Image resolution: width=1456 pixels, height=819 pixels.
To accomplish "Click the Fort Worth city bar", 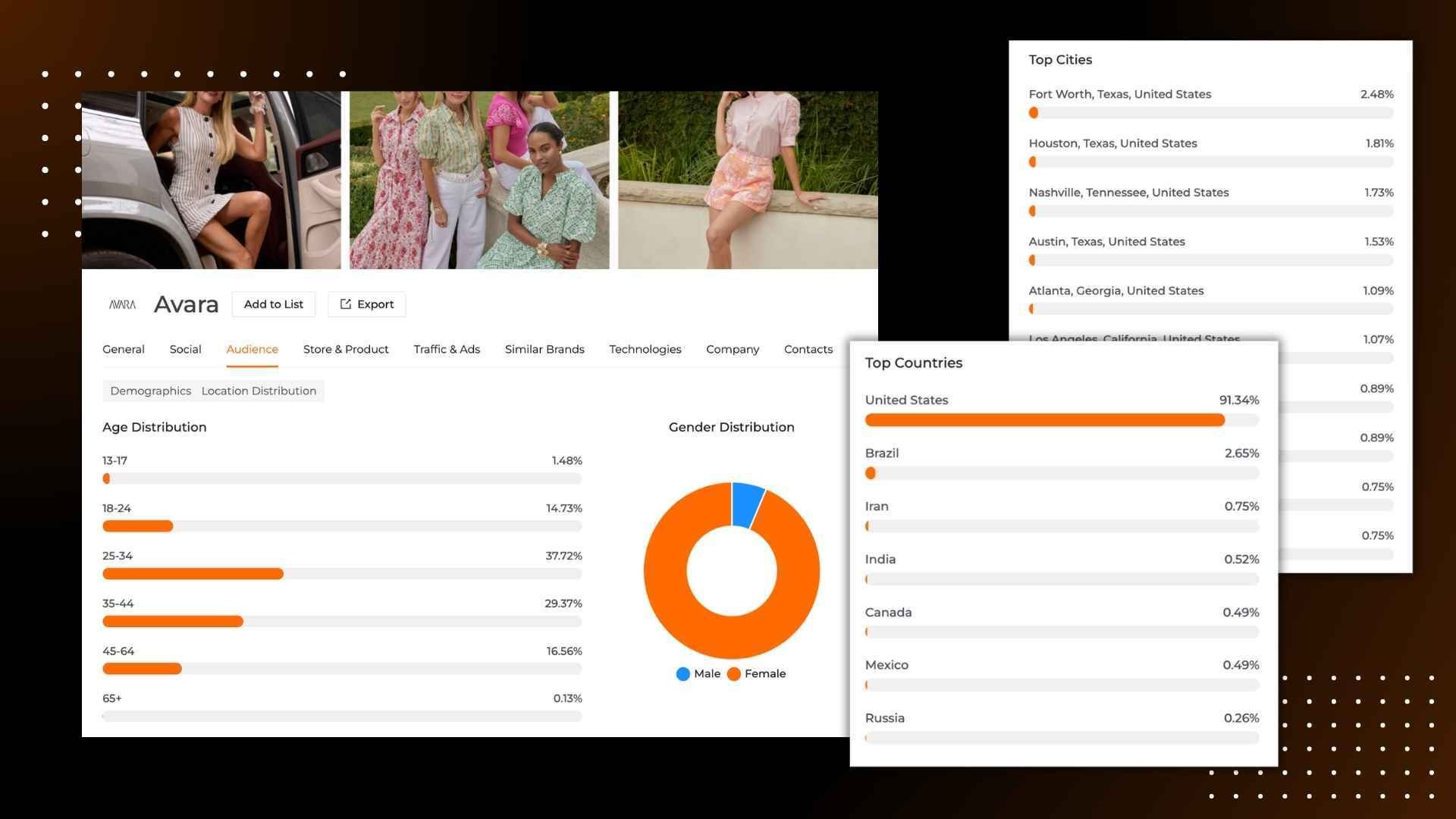I will click(x=1211, y=113).
